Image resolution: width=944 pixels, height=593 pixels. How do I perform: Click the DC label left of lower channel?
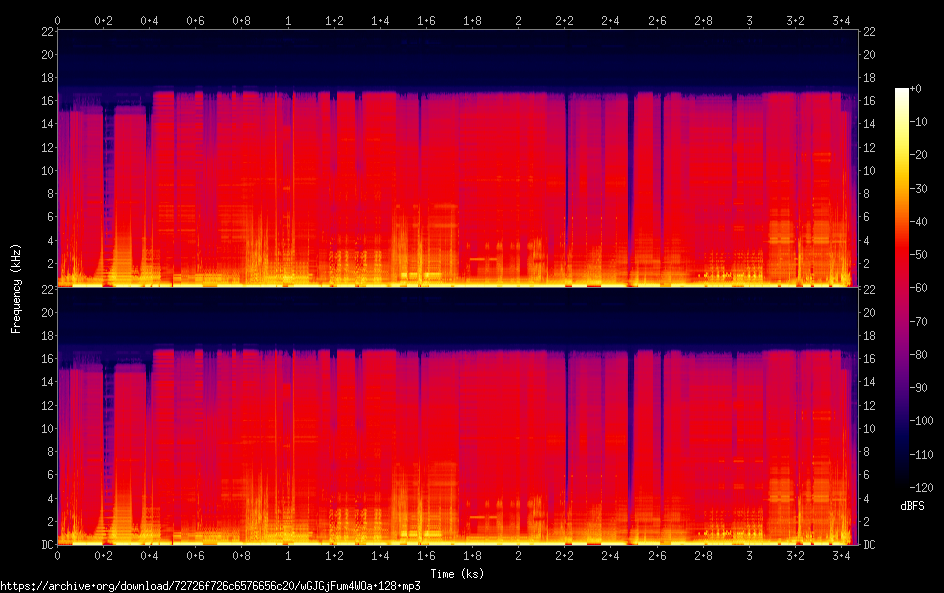(46, 545)
